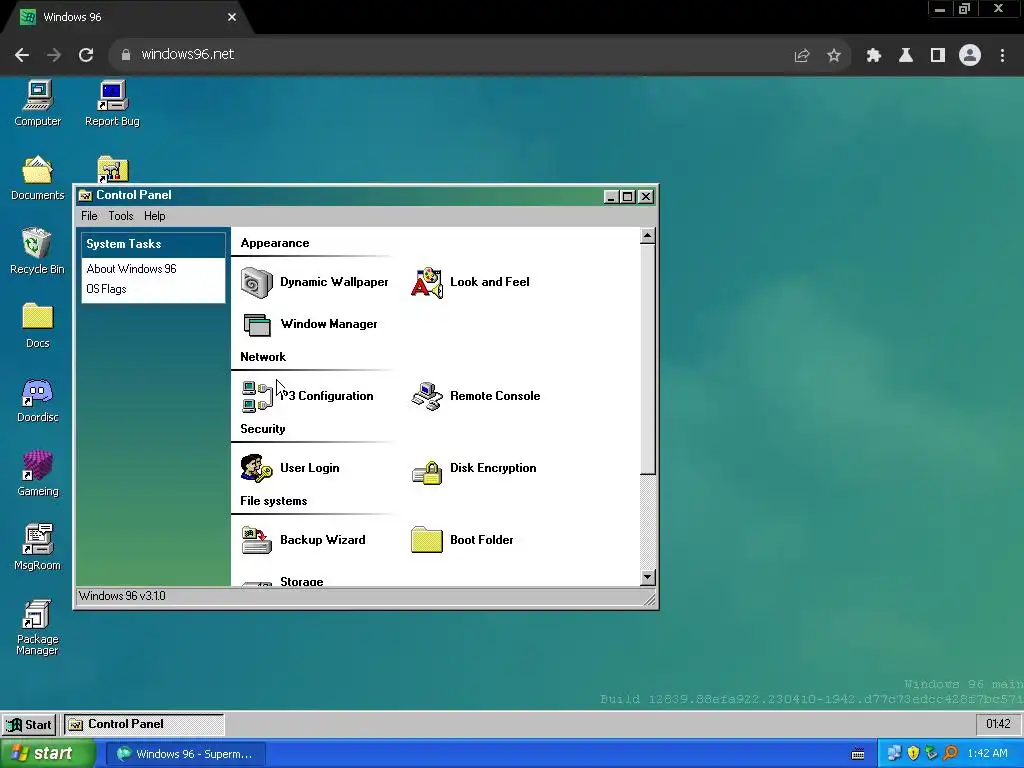
Task: Bookmark this page with the star icon
Action: [834, 55]
